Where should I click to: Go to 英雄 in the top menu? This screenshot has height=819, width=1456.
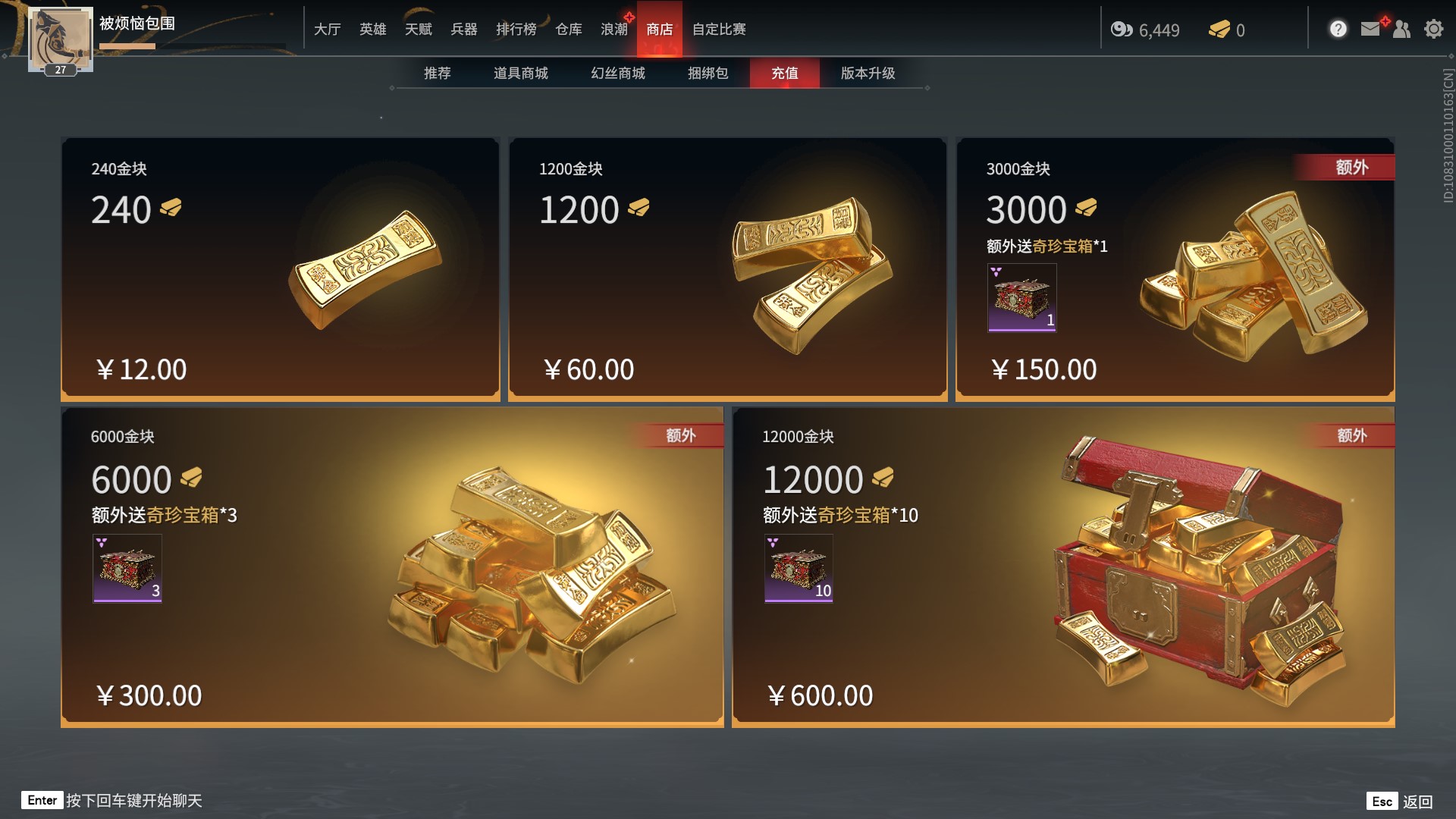(373, 29)
